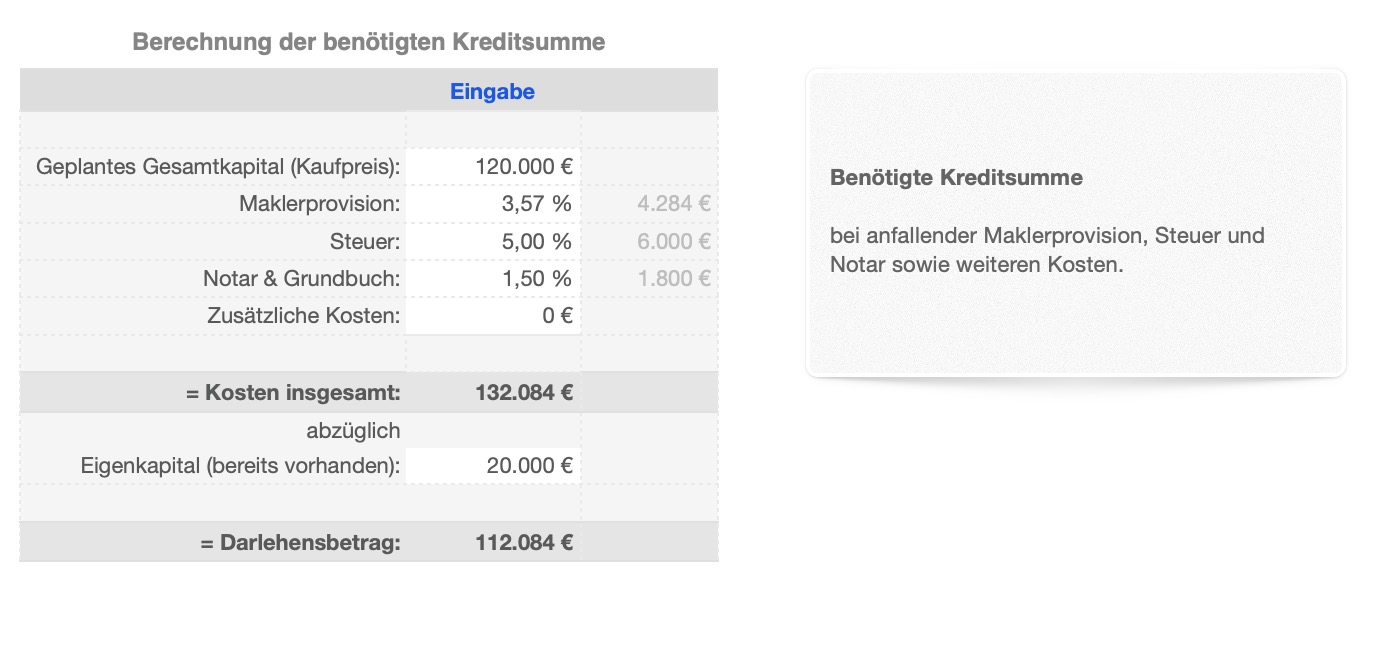This screenshot has height=668, width=1393.
Task: Select the Eigenkapital field with 20.000 €
Action: tap(494, 466)
